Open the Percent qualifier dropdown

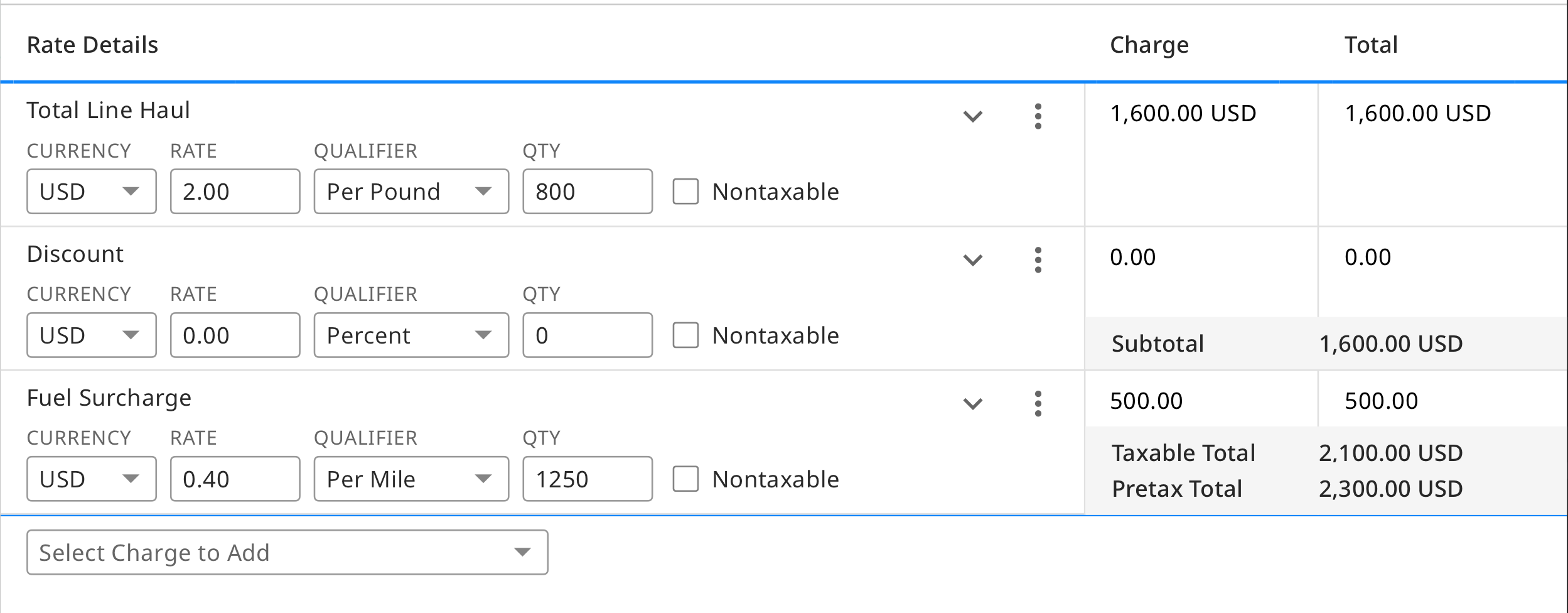click(x=411, y=335)
